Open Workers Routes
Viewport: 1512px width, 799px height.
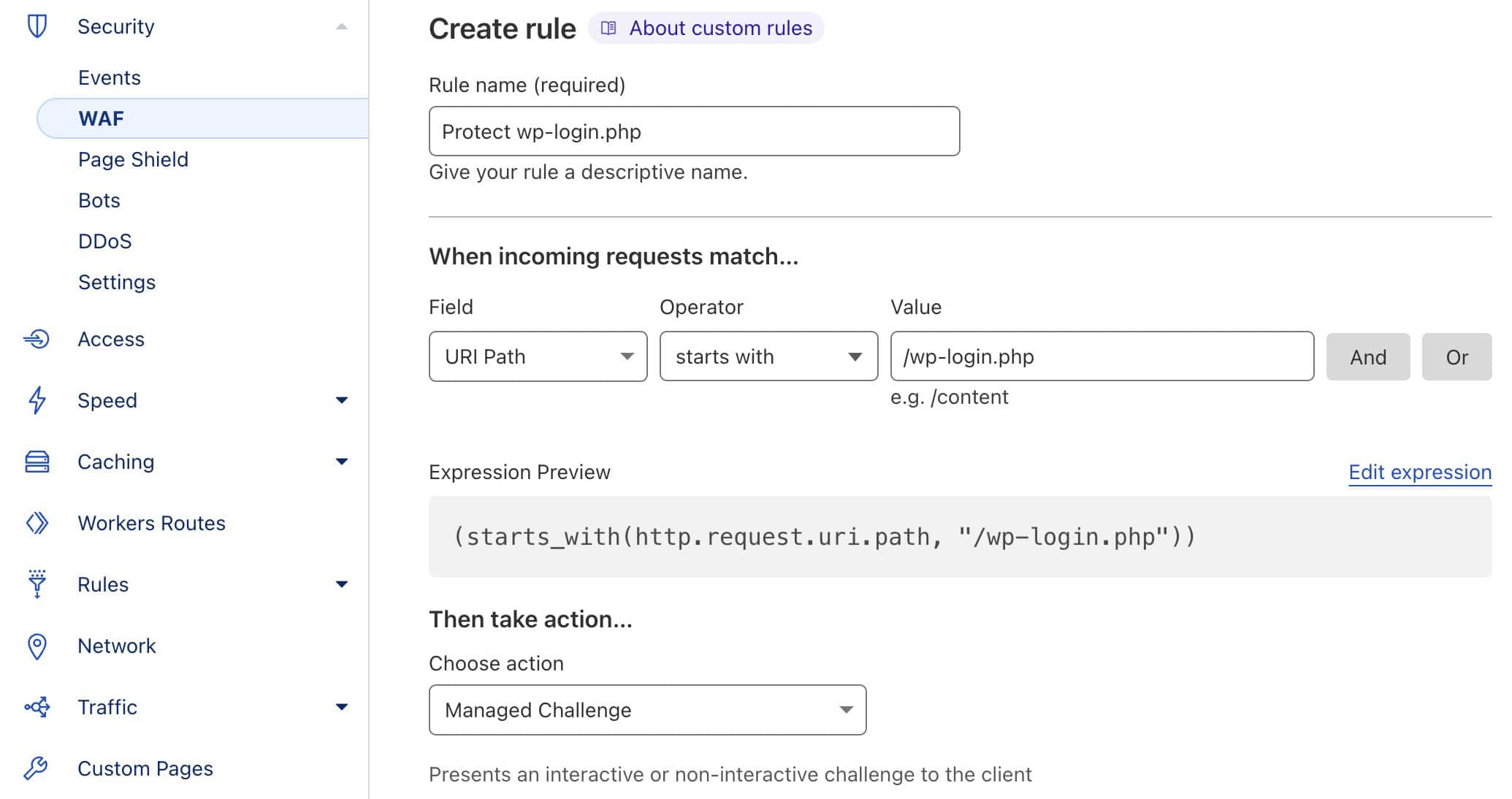[x=151, y=523]
